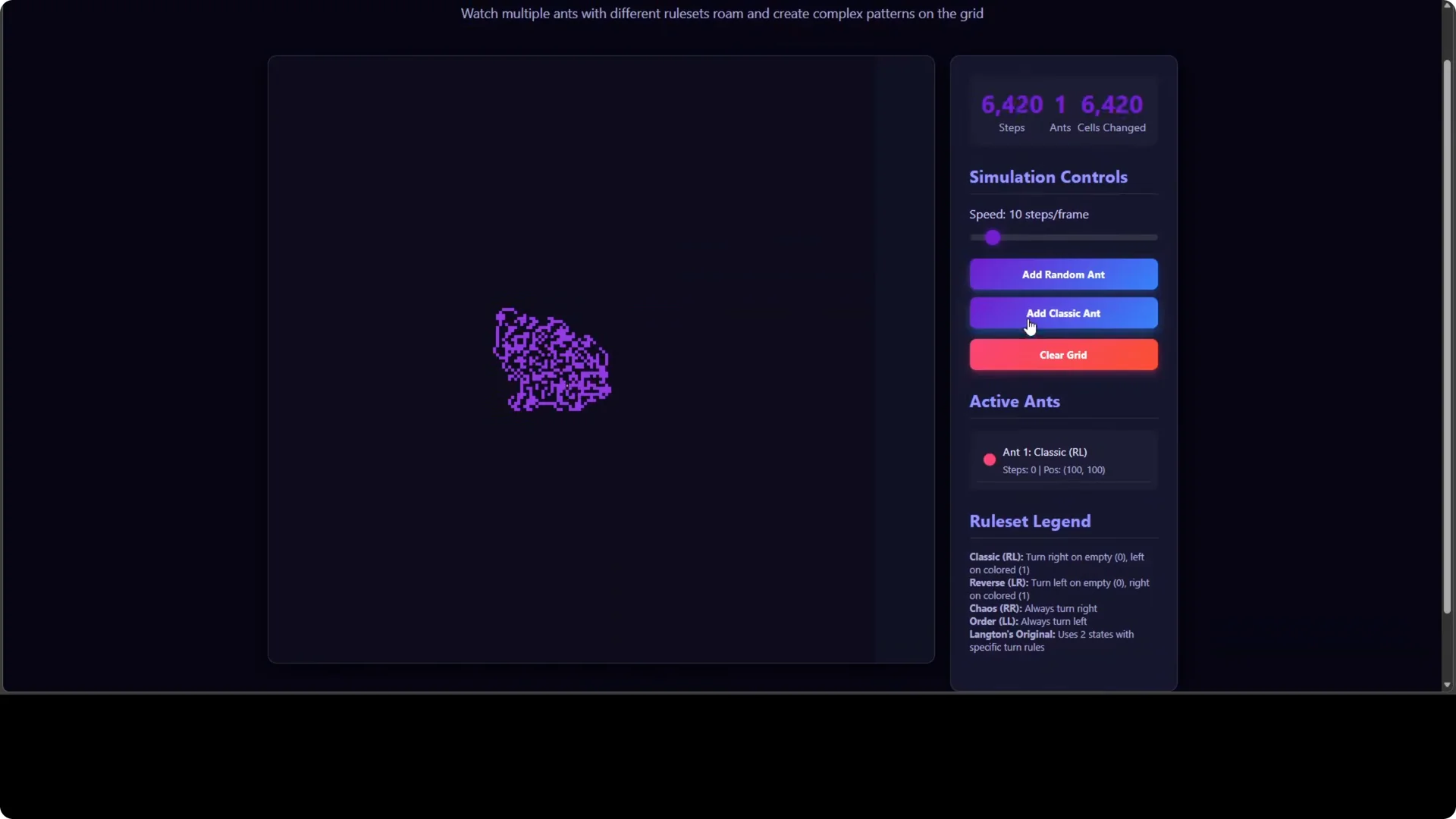This screenshot has width=1456, height=819.
Task: Click the Cells Changed counter value
Action: coord(1112,105)
